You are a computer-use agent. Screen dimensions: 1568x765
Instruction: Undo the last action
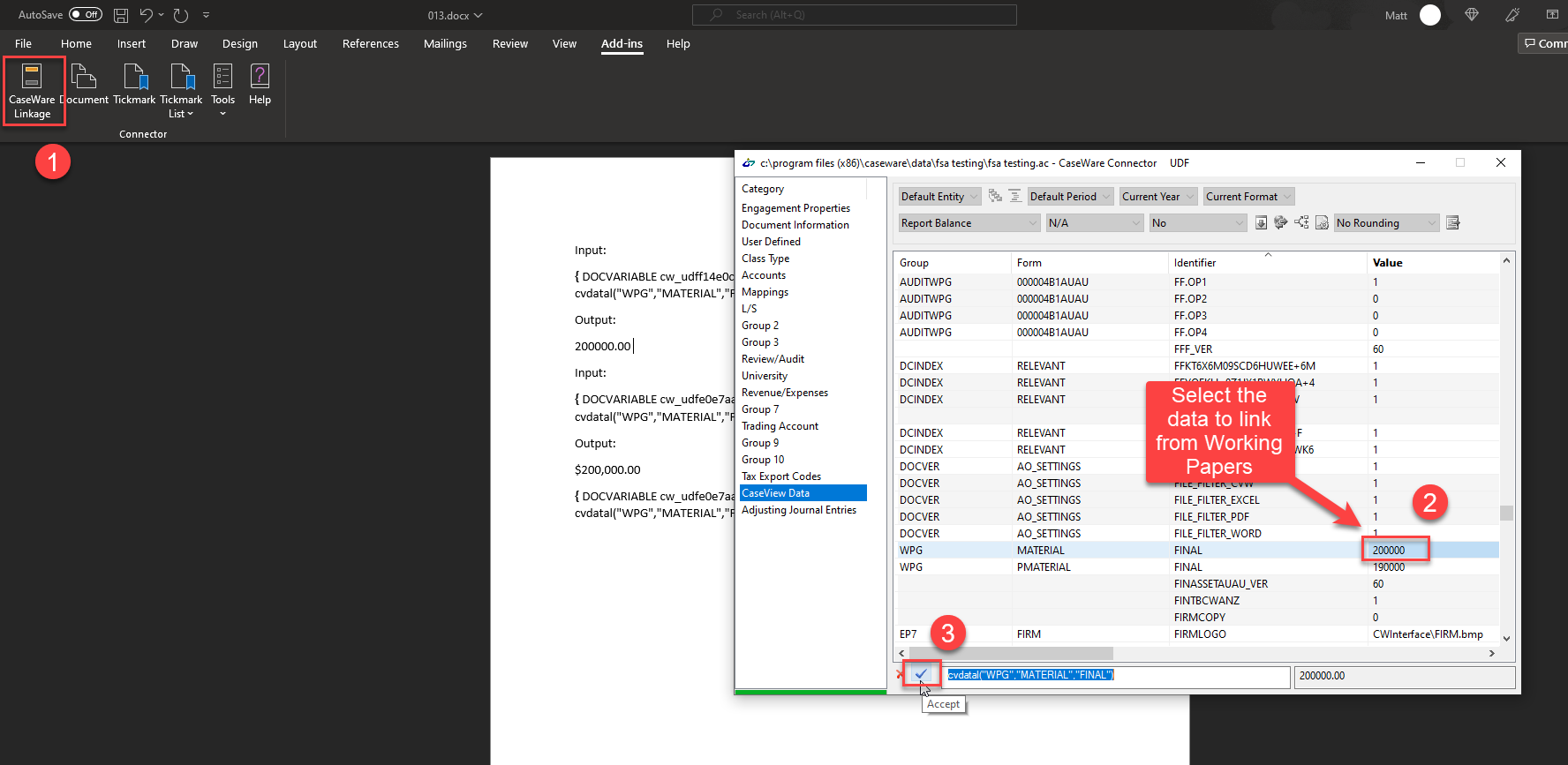pos(146,15)
